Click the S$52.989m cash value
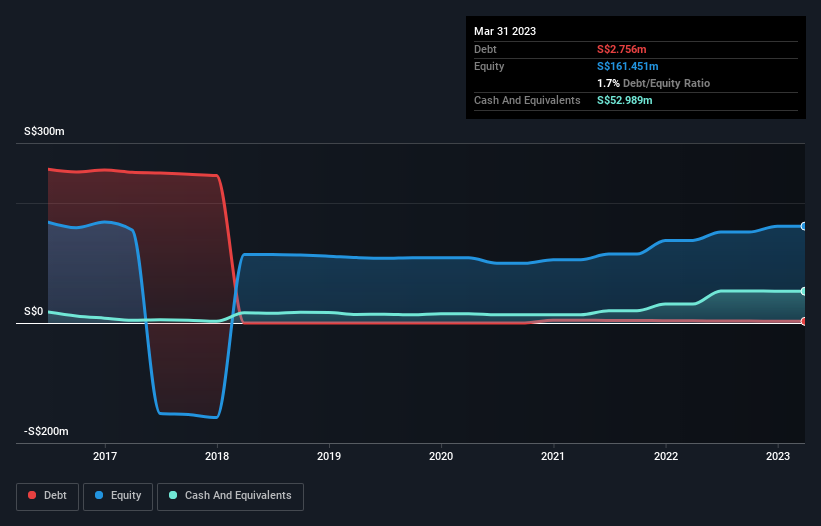 click(x=625, y=100)
